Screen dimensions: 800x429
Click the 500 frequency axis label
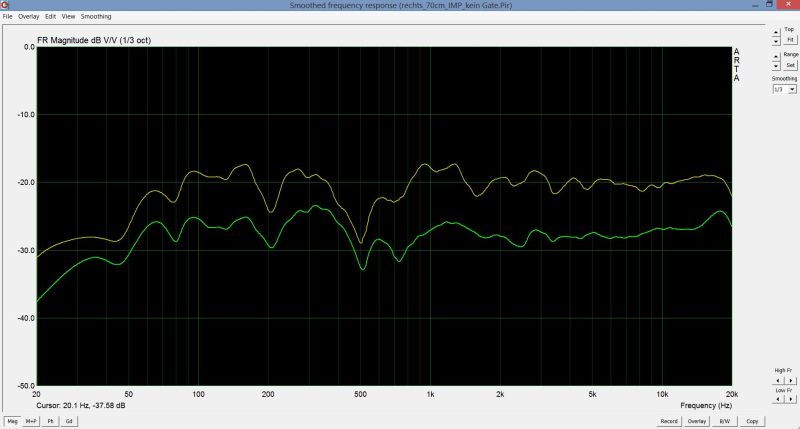360,394
